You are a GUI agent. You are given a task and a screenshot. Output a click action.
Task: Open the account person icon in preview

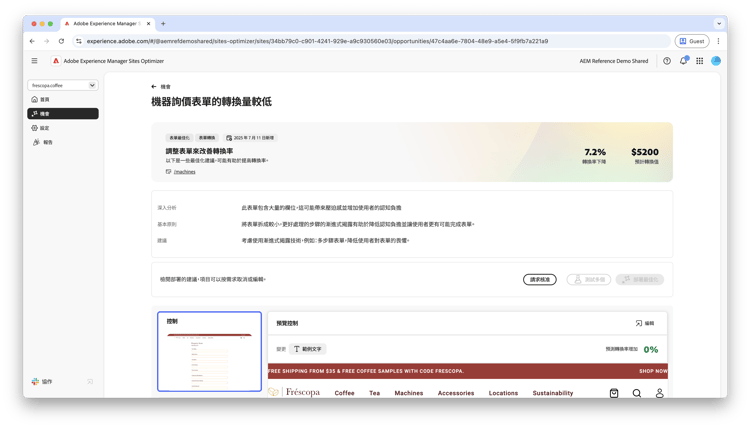click(x=659, y=393)
